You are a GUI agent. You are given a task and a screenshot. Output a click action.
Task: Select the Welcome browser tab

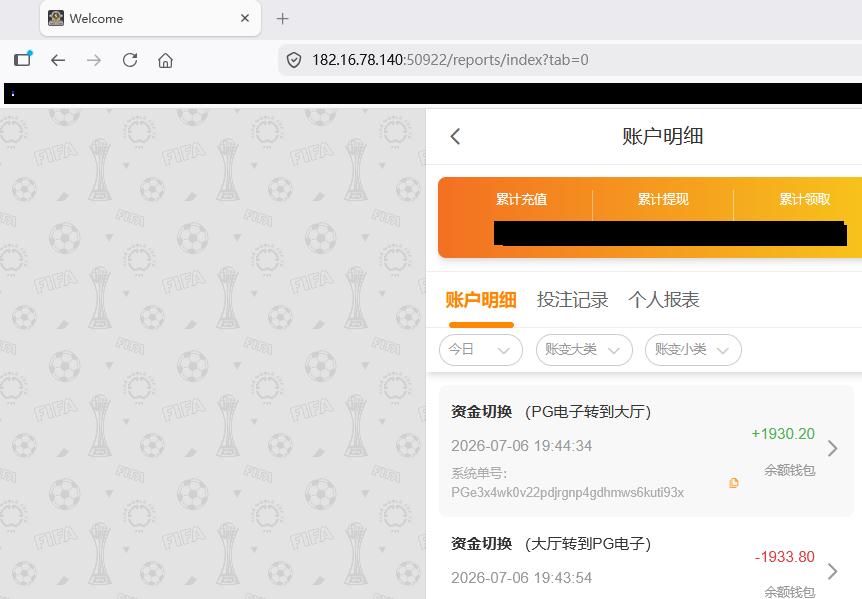(150, 18)
